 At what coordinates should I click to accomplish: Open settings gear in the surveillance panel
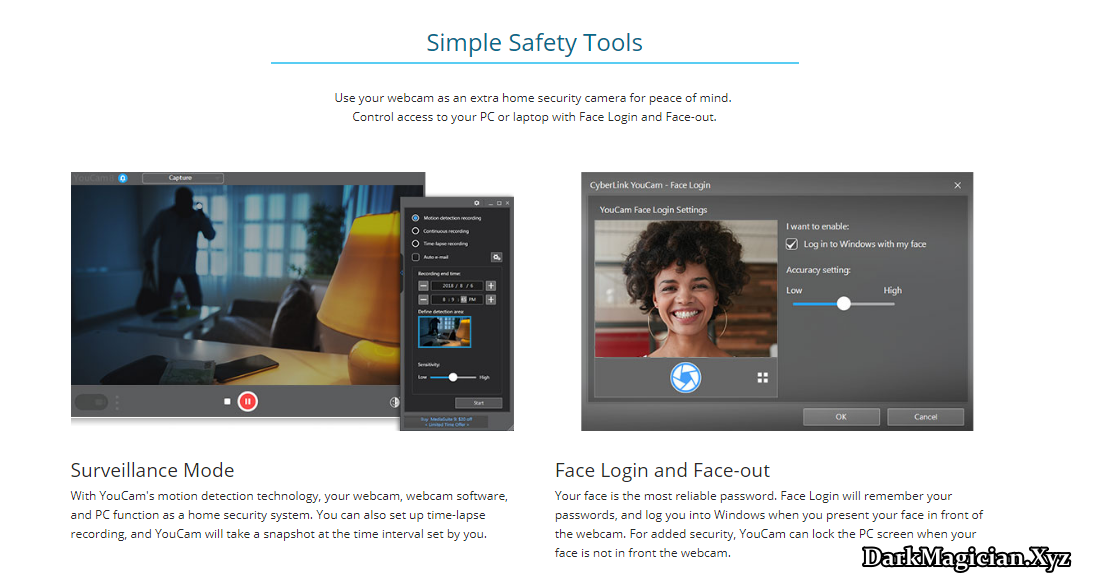coord(477,203)
